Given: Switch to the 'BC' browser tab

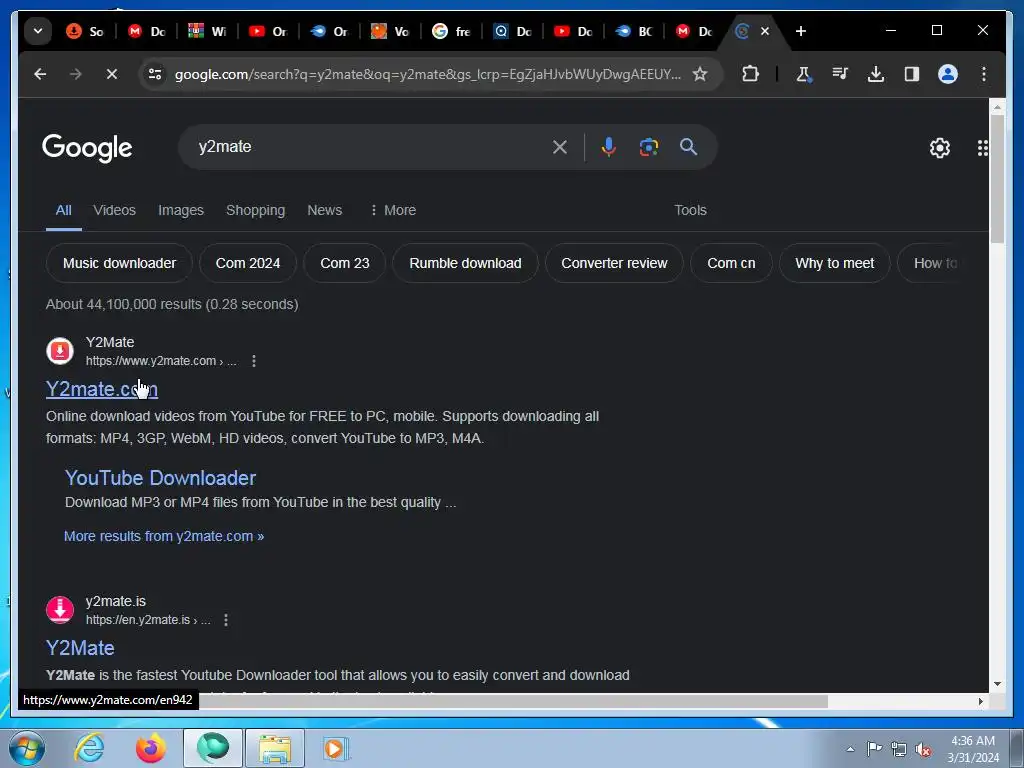Looking at the screenshot, I should coord(635,31).
